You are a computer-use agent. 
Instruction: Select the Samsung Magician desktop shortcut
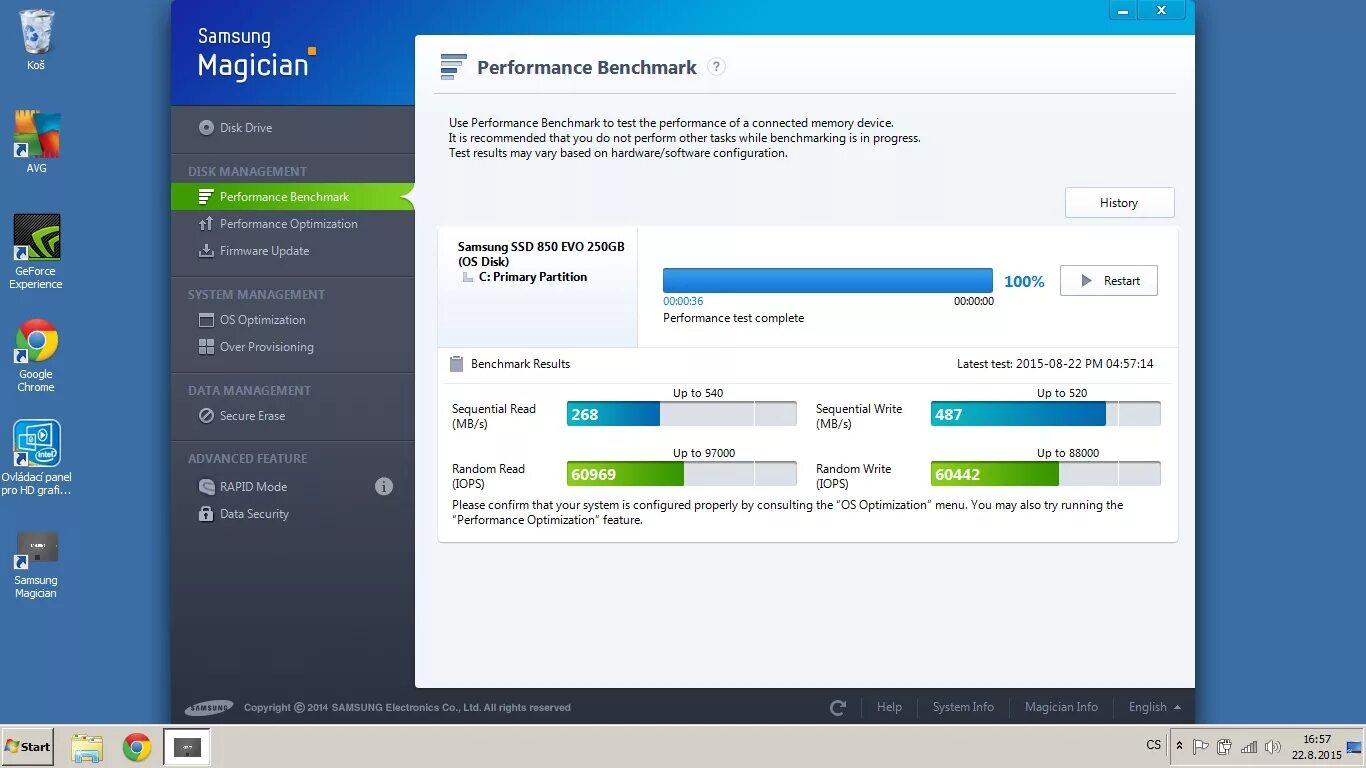(x=36, y=565)
